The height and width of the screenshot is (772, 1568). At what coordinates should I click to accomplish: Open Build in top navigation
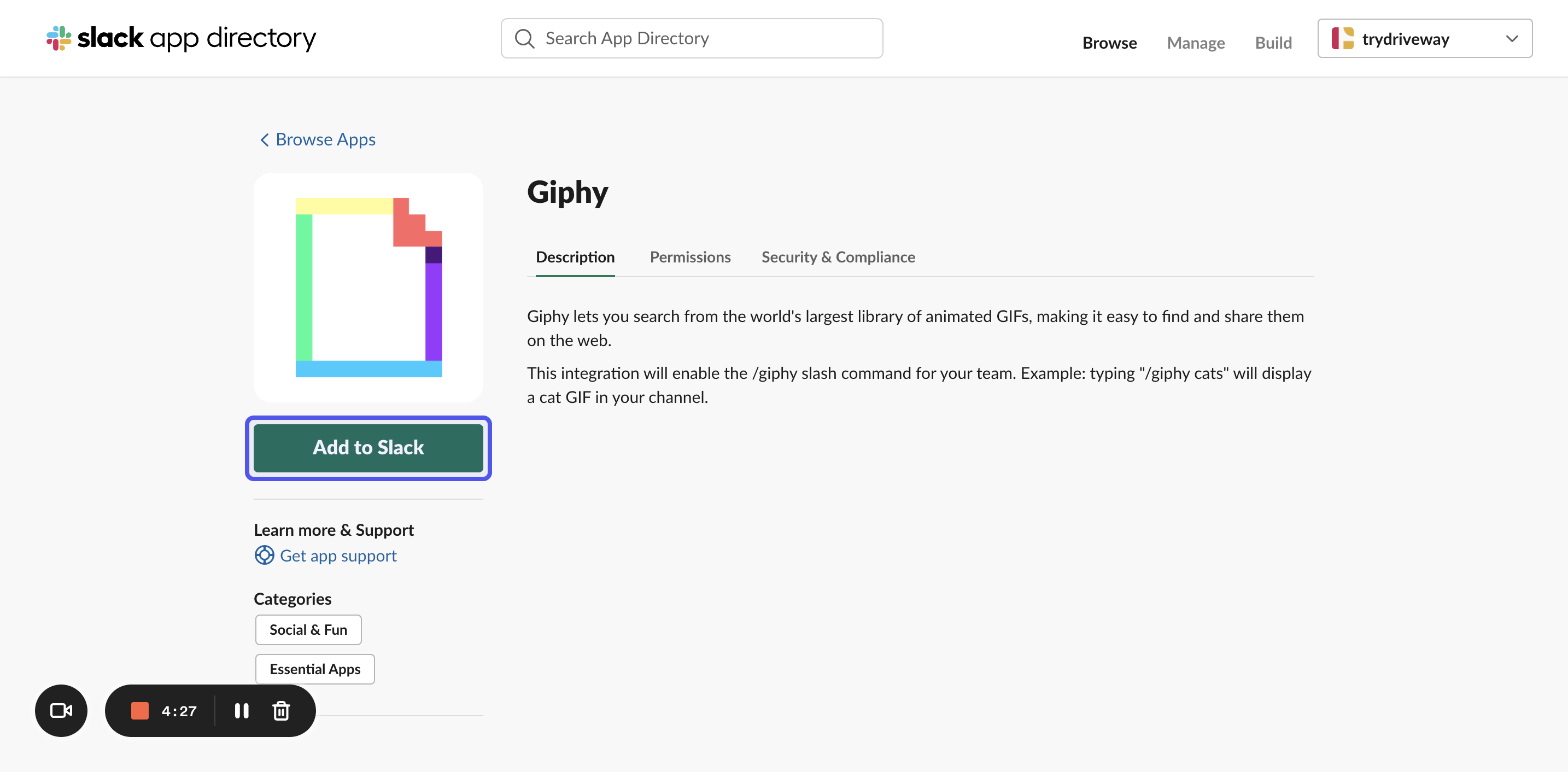click(1273, 43)
